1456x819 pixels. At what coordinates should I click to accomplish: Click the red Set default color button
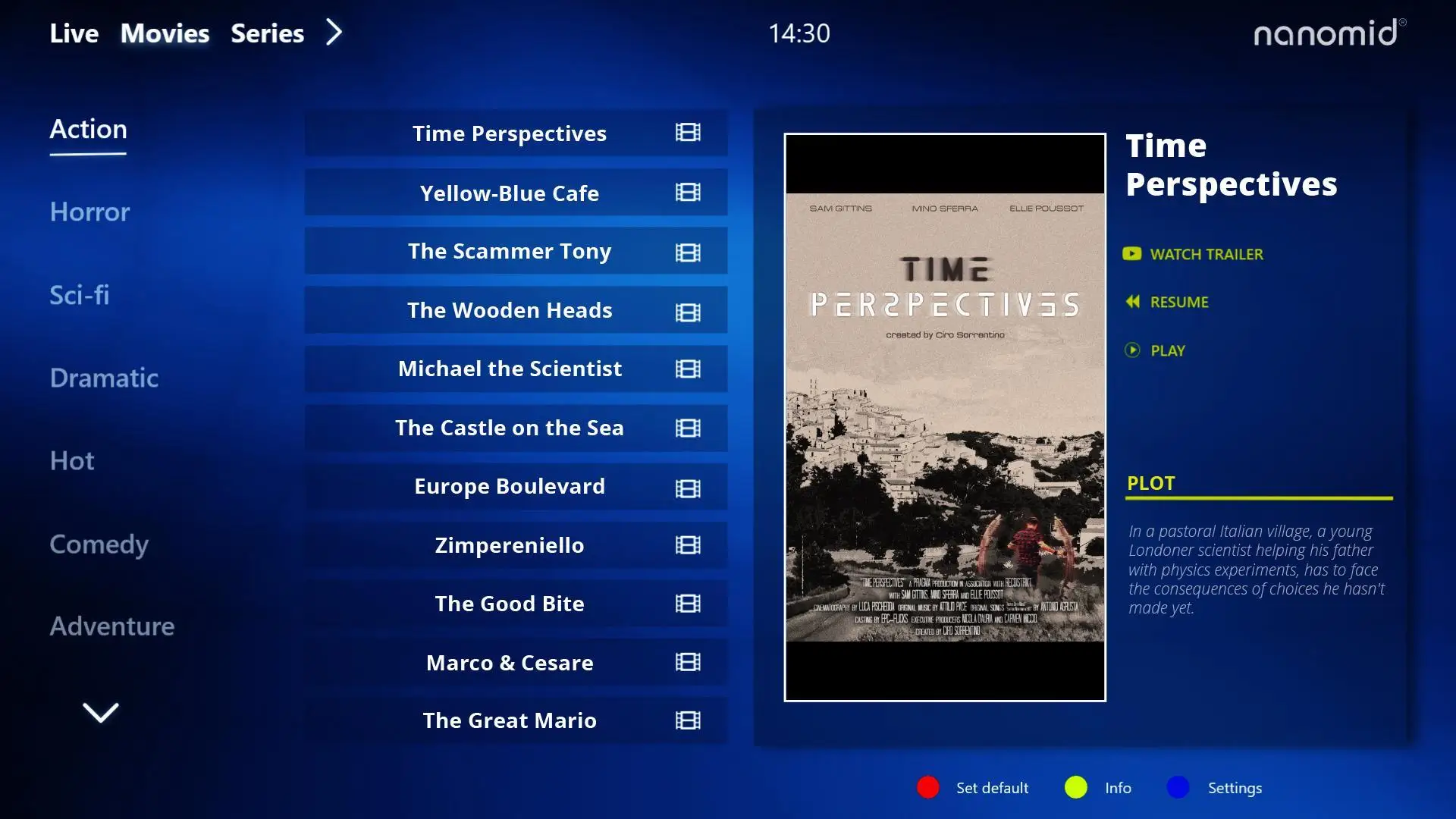tap(928, 788)
